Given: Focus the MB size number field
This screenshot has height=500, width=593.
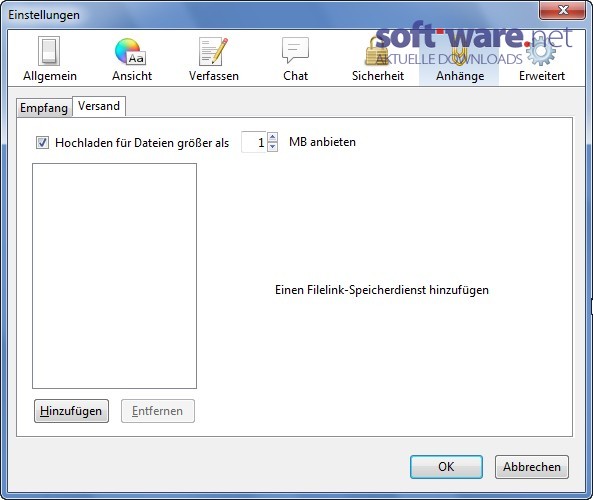Looking at the screenshot, I should coord(254,142).
